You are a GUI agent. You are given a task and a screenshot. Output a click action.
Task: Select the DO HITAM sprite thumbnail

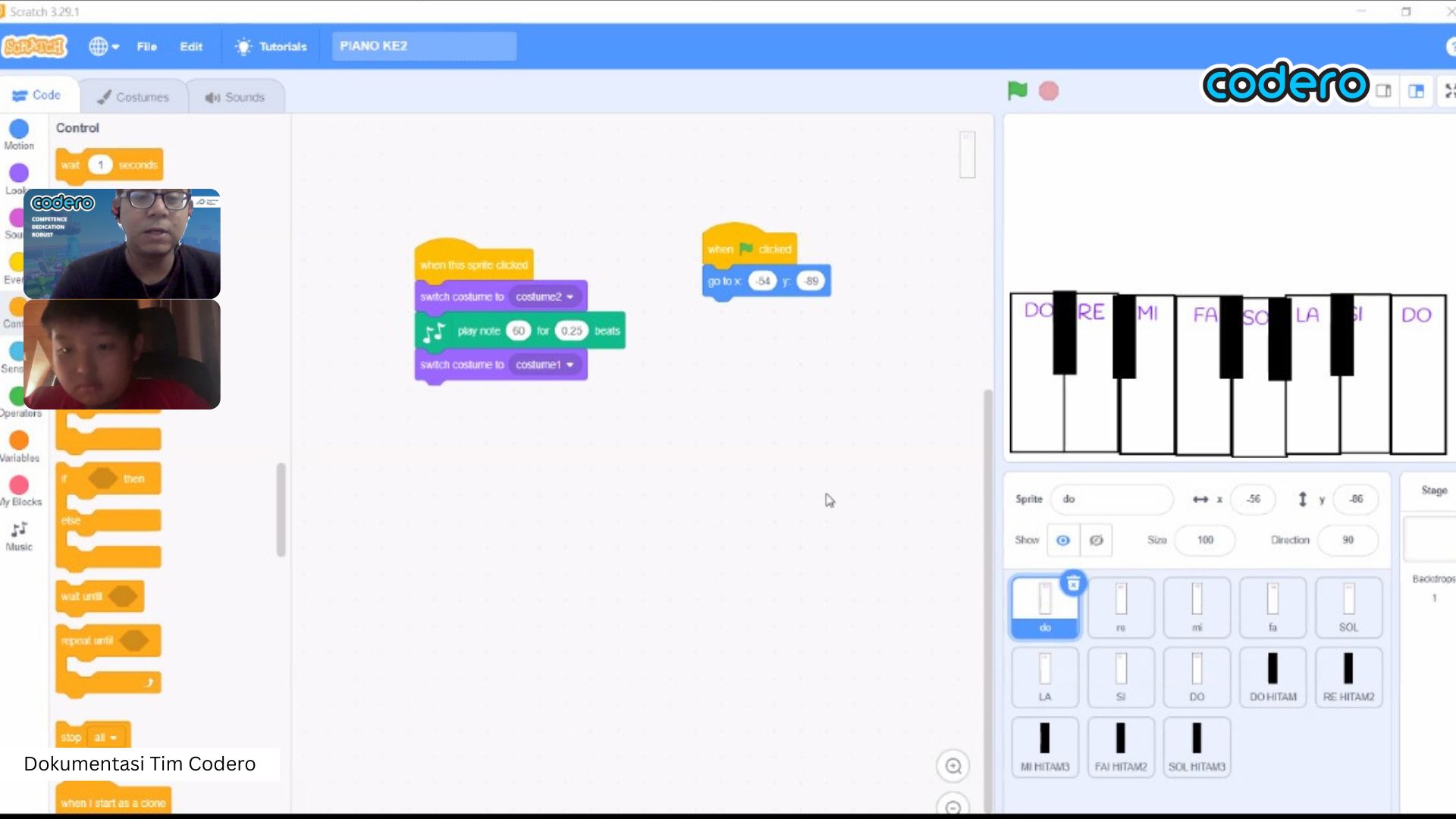1272,676
